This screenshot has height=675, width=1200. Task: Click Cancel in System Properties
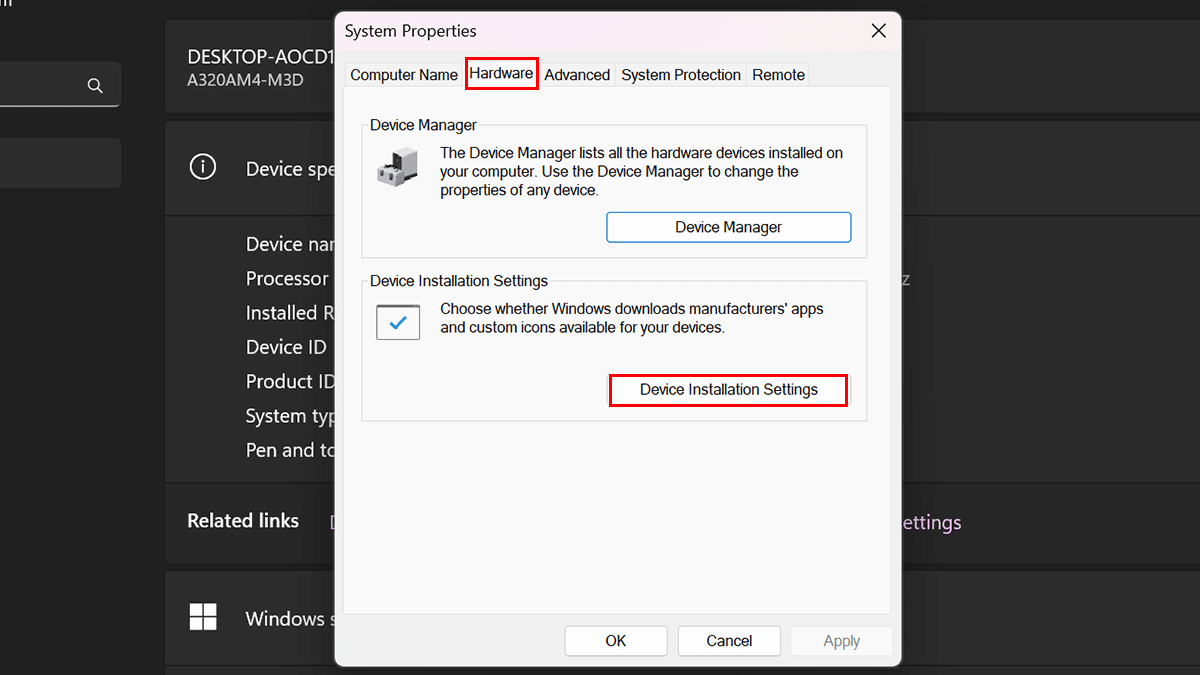729,641
